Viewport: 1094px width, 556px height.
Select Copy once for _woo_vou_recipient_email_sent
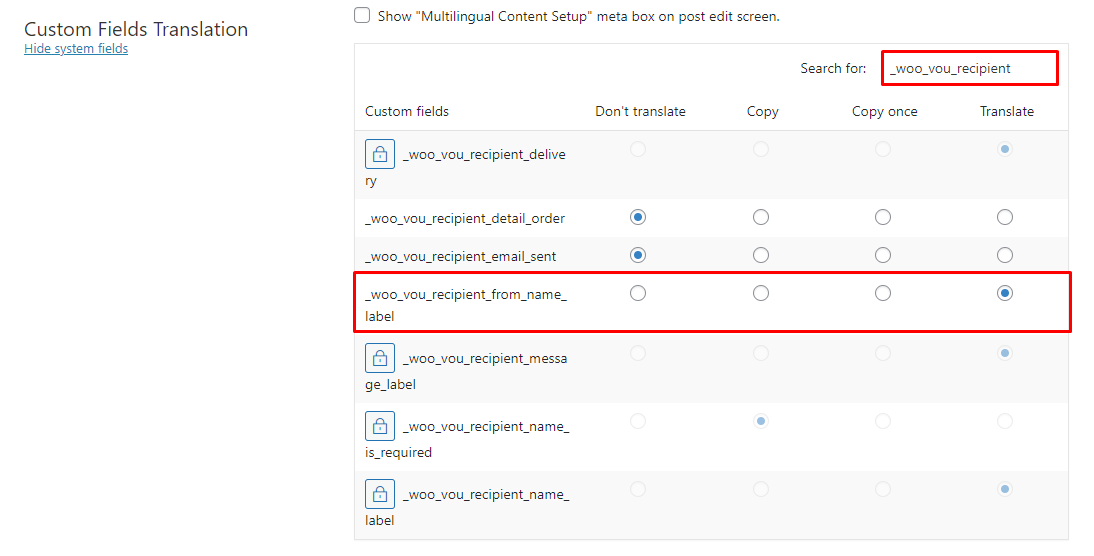883,255
